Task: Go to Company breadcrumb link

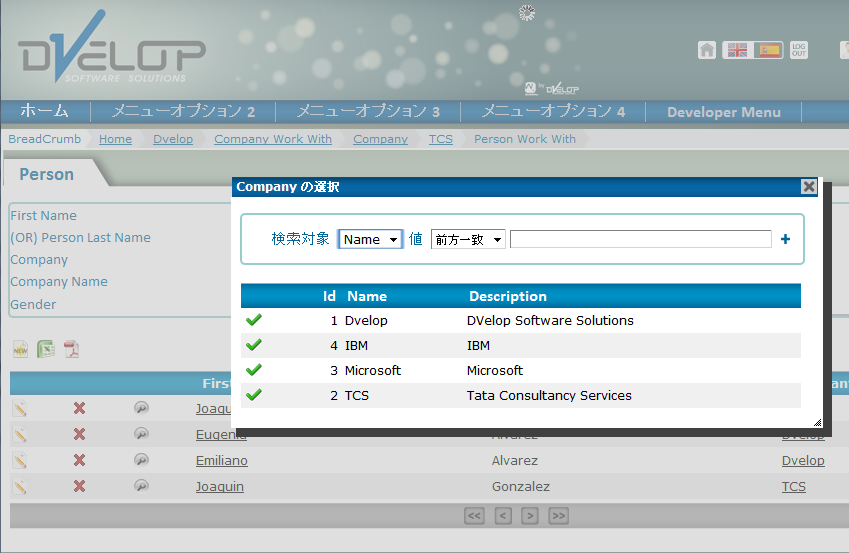Action: (x=381, y=139)
